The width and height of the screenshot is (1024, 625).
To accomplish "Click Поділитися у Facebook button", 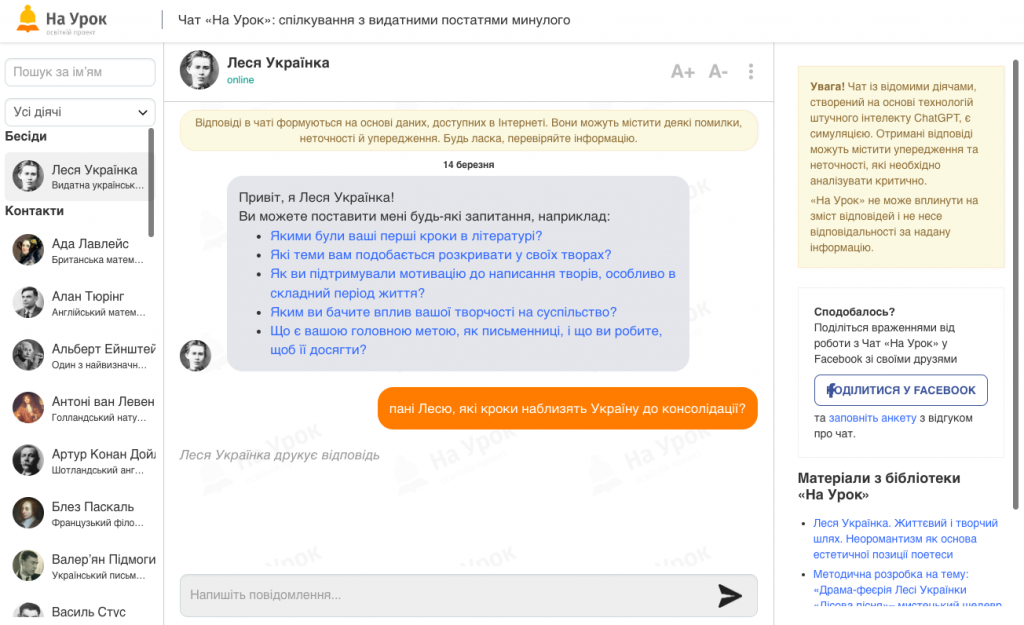I will (x=901, y=390).
